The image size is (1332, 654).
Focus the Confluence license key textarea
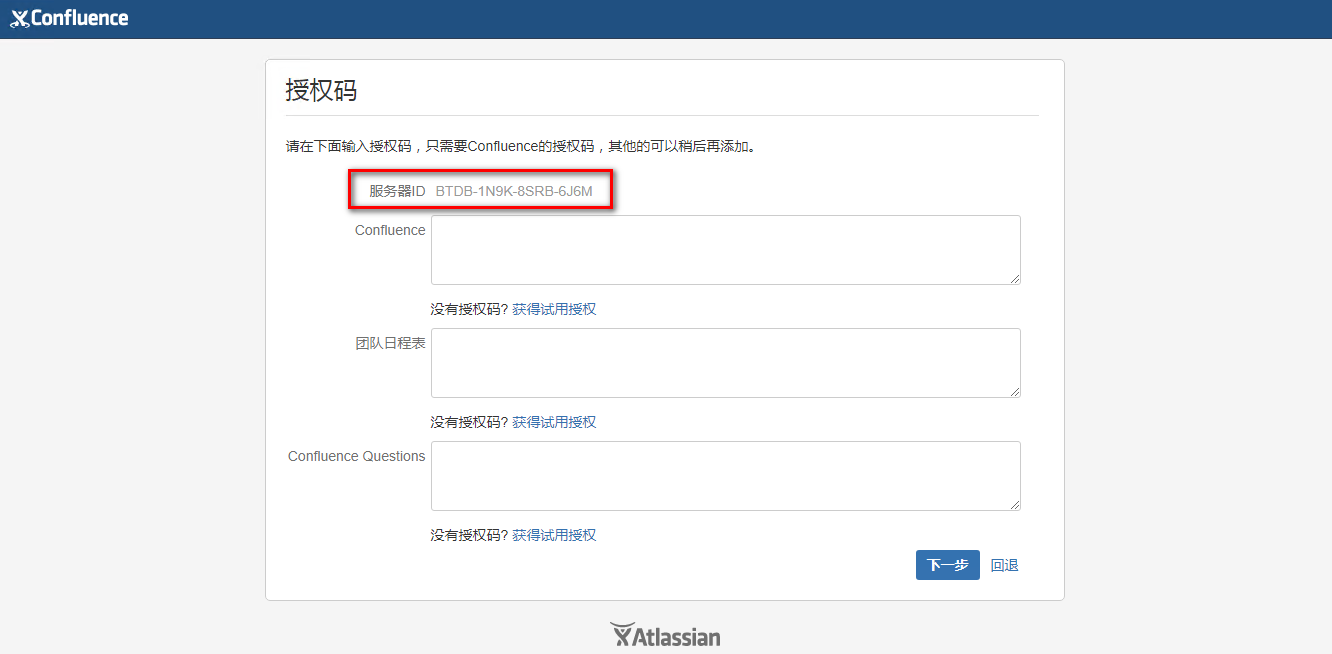tap(726, 250)
